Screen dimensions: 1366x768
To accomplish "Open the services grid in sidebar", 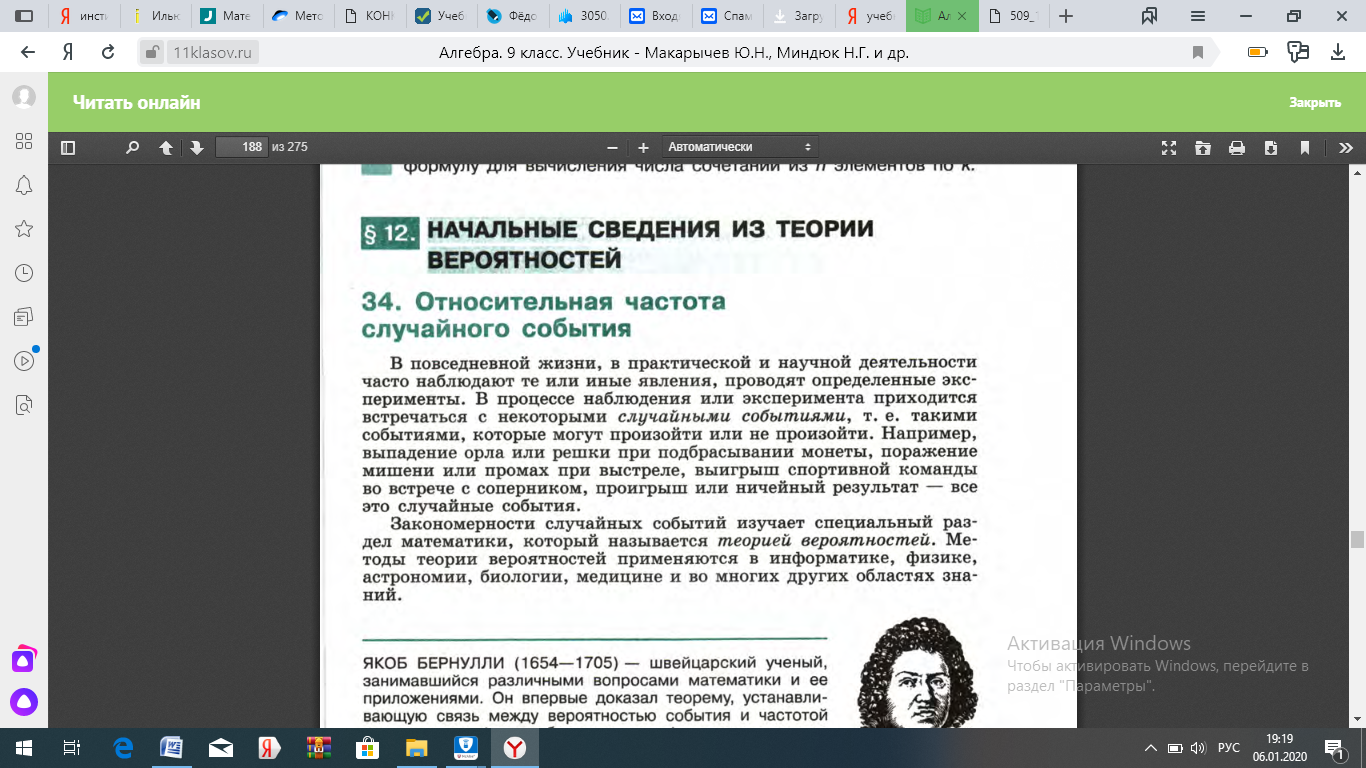I will (24, 141).
